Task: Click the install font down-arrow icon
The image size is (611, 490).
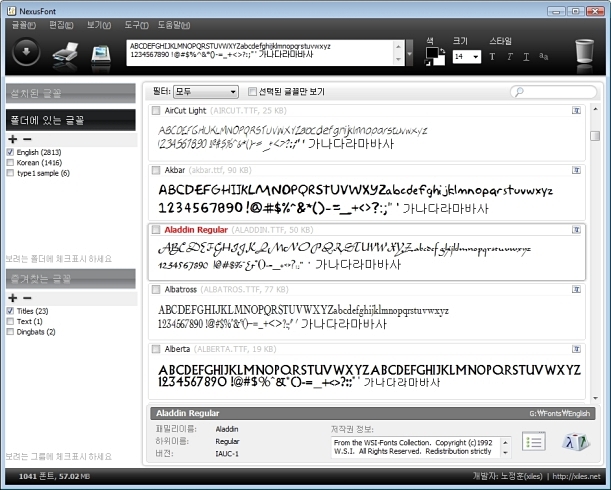Action: pyautogui.click(x=25, y=52)
